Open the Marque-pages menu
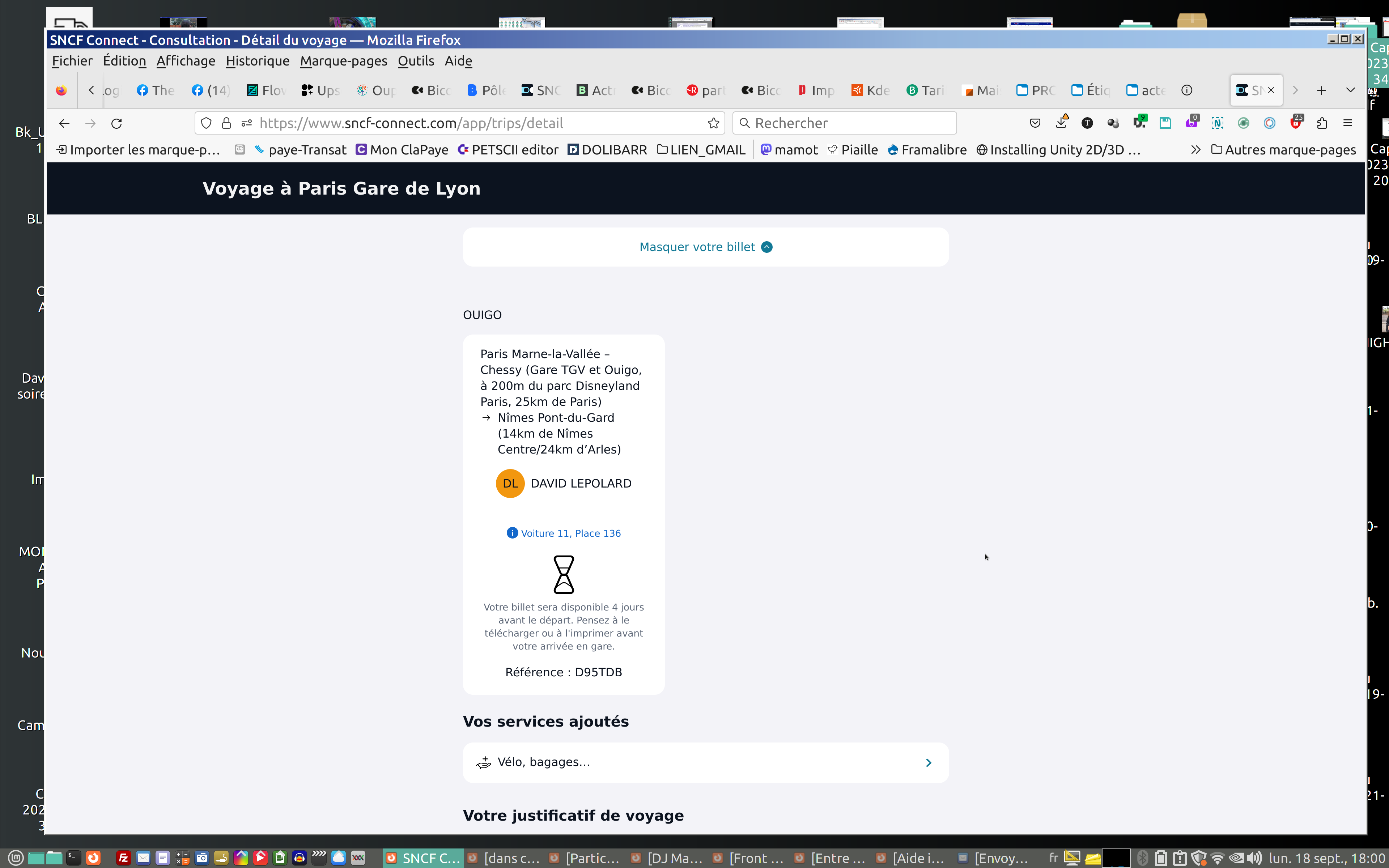 [343, 61]
